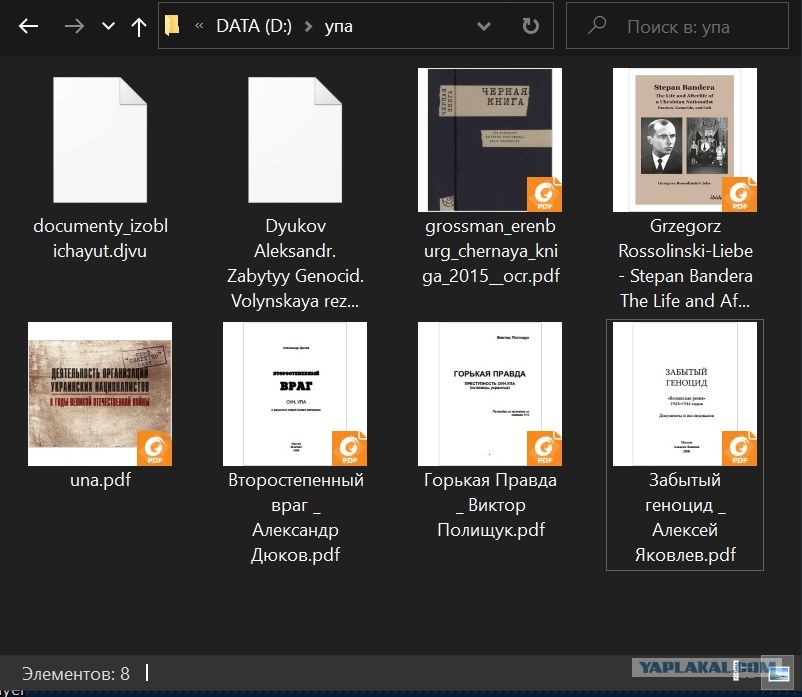802x697 pixels.
Task: Go forward using the right arrow
Action: 74,26
